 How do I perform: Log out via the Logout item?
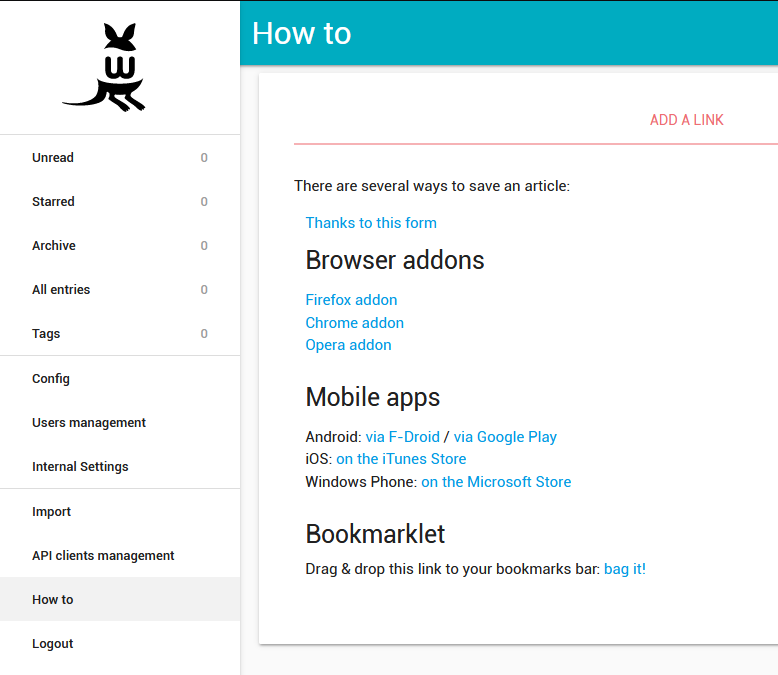[53, 644]
